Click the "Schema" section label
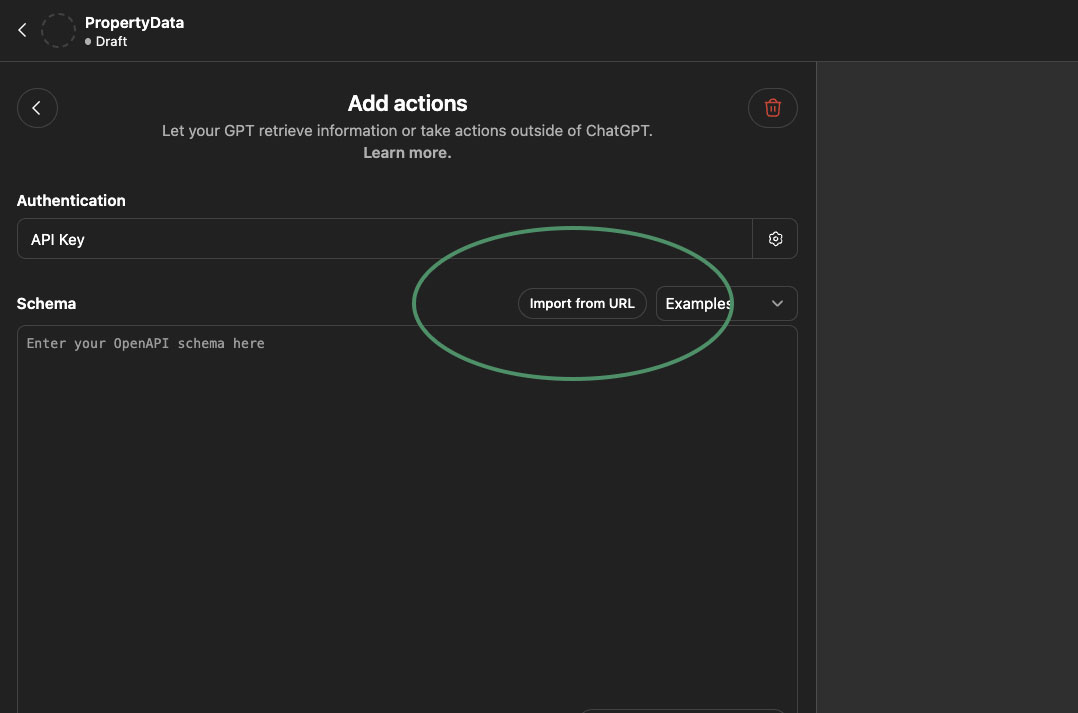 pyautogui.click(x=44, y=303)
